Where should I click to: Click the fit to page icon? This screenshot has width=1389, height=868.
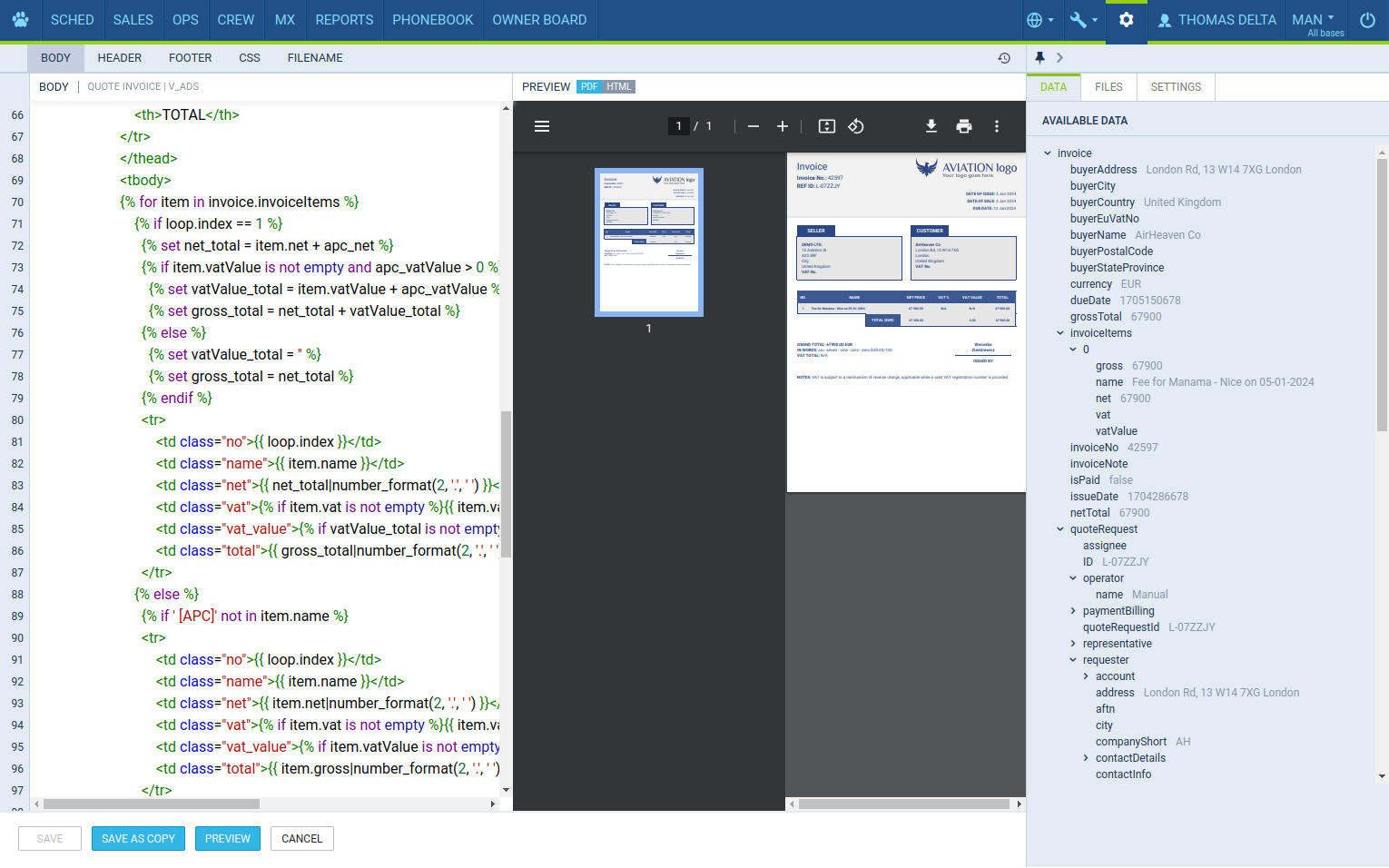[x=827, y=126]
